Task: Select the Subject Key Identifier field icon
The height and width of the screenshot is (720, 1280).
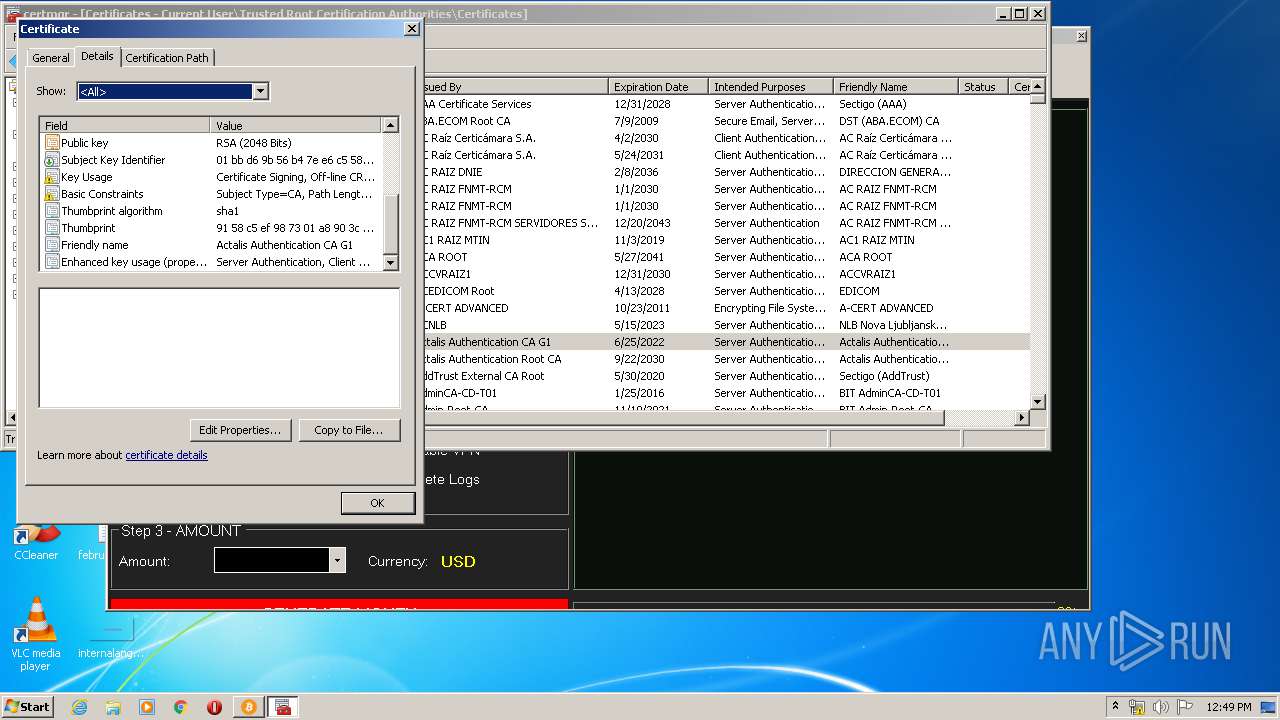Action: 52,160
